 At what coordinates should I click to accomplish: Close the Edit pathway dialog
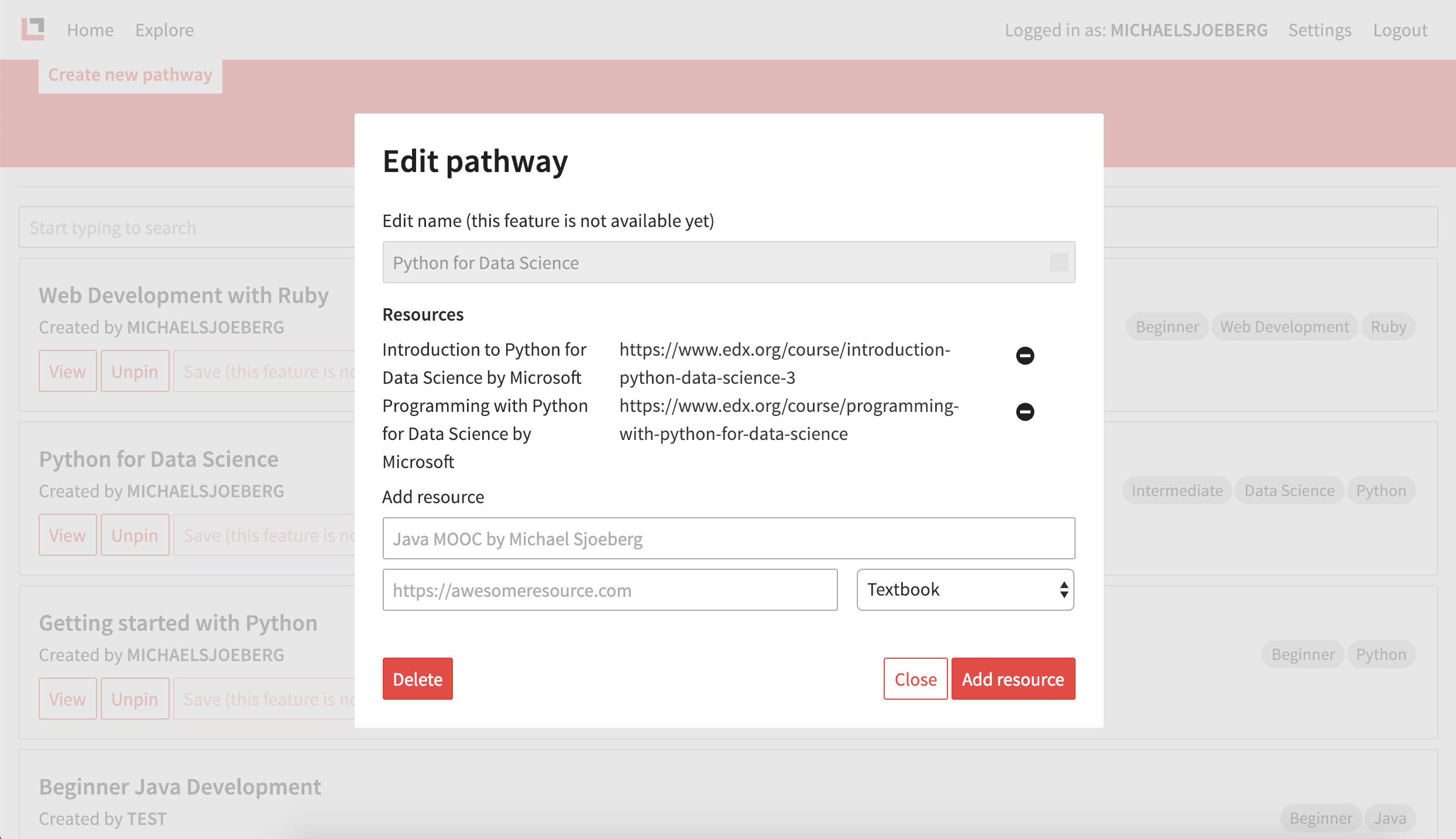(915, 678)
